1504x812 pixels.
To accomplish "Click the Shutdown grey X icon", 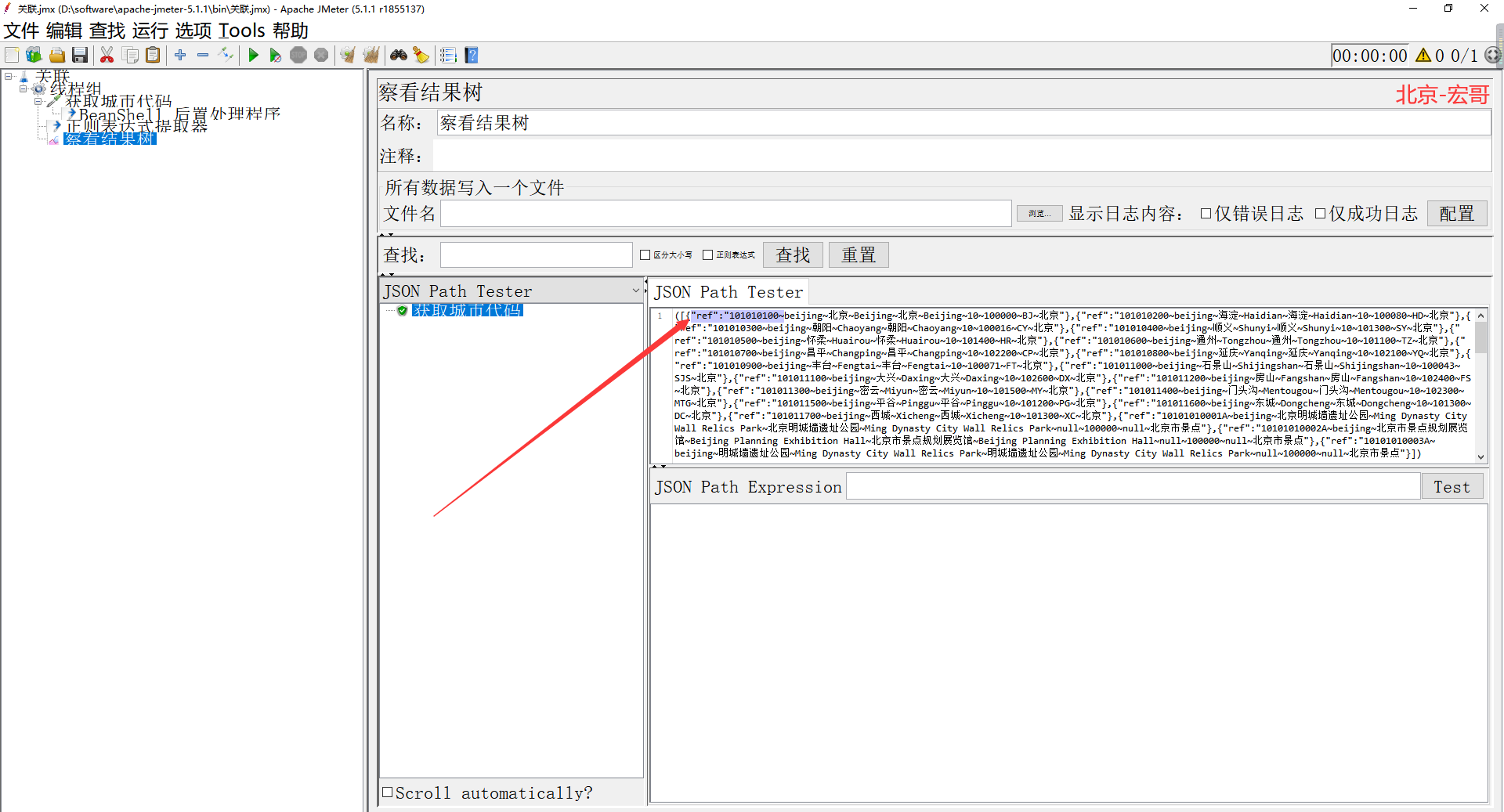I will [321, 55].
